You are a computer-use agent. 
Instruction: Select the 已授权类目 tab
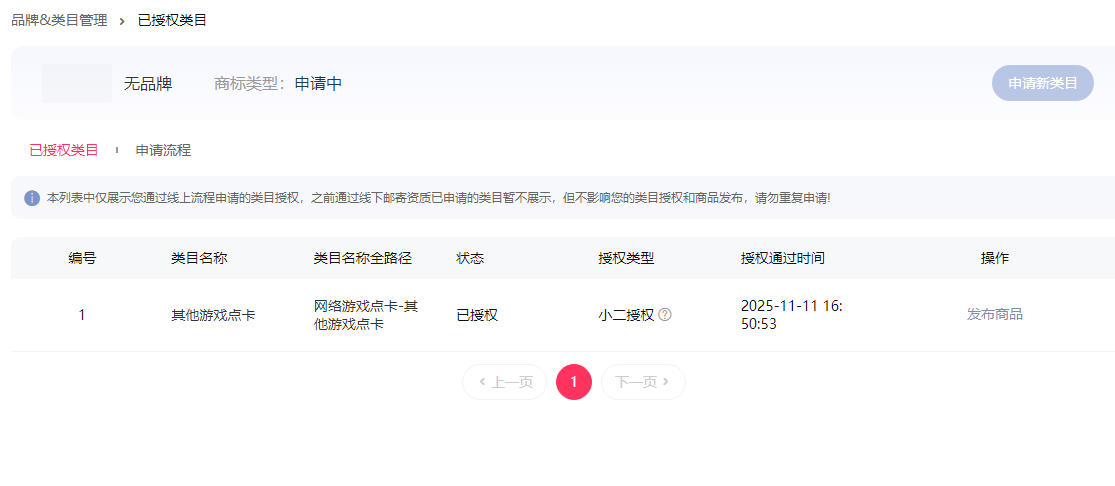[64, 151]
